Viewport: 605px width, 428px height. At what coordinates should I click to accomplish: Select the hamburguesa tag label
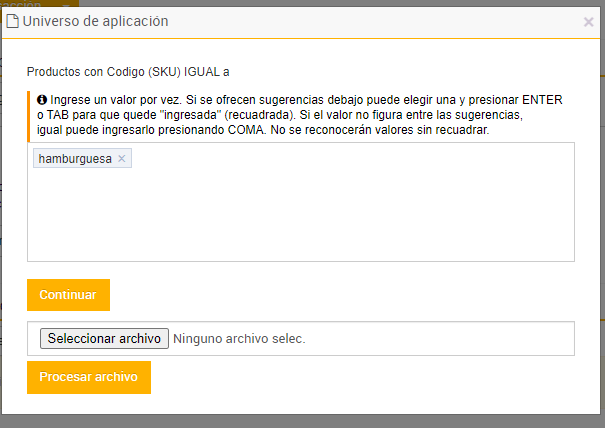pos(75,159)
